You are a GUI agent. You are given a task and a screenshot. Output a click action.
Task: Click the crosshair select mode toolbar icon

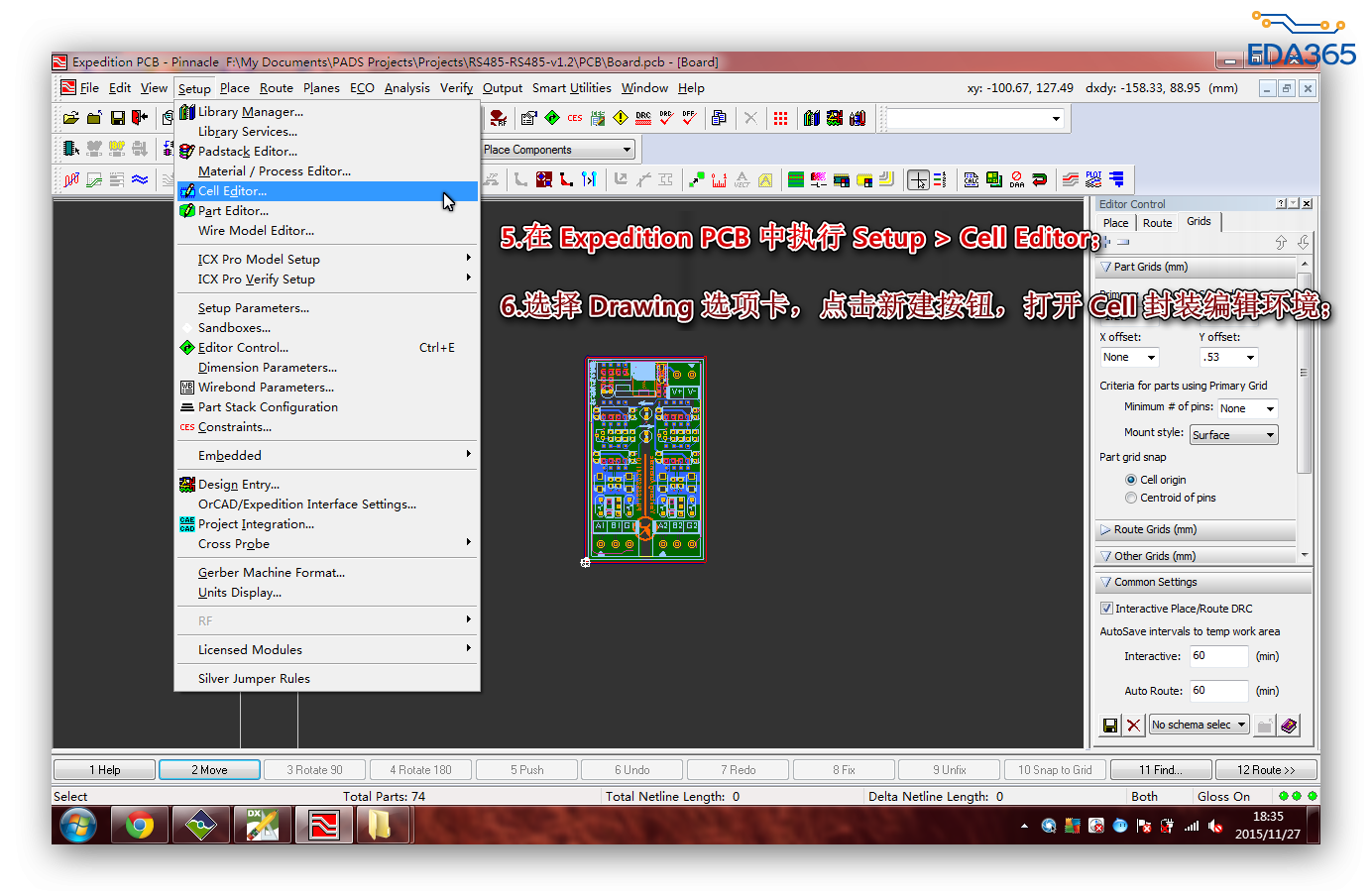(919, 179)
